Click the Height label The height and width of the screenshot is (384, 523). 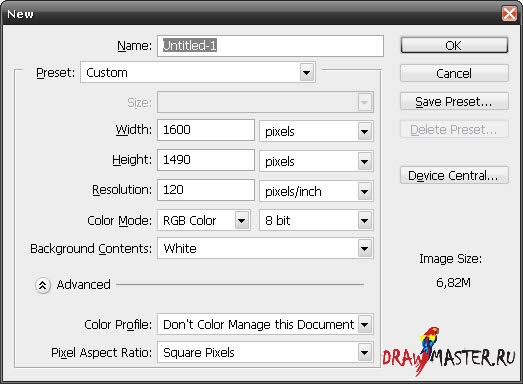click(x=132, y=160)
